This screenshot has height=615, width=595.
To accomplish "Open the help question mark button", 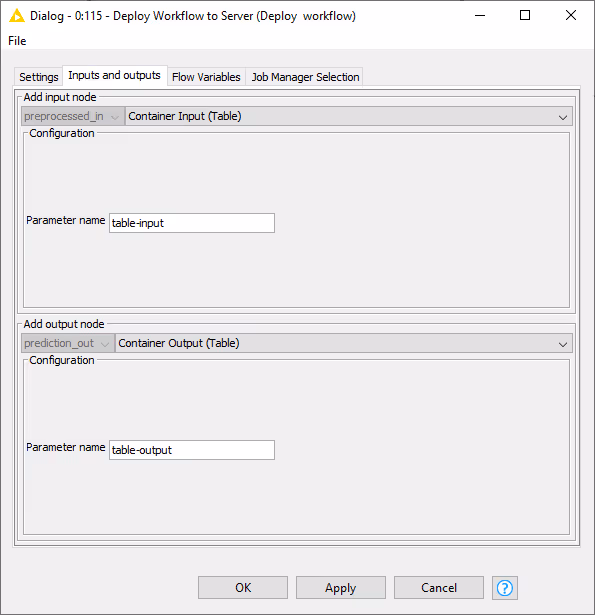I will [x=505, y=588].
